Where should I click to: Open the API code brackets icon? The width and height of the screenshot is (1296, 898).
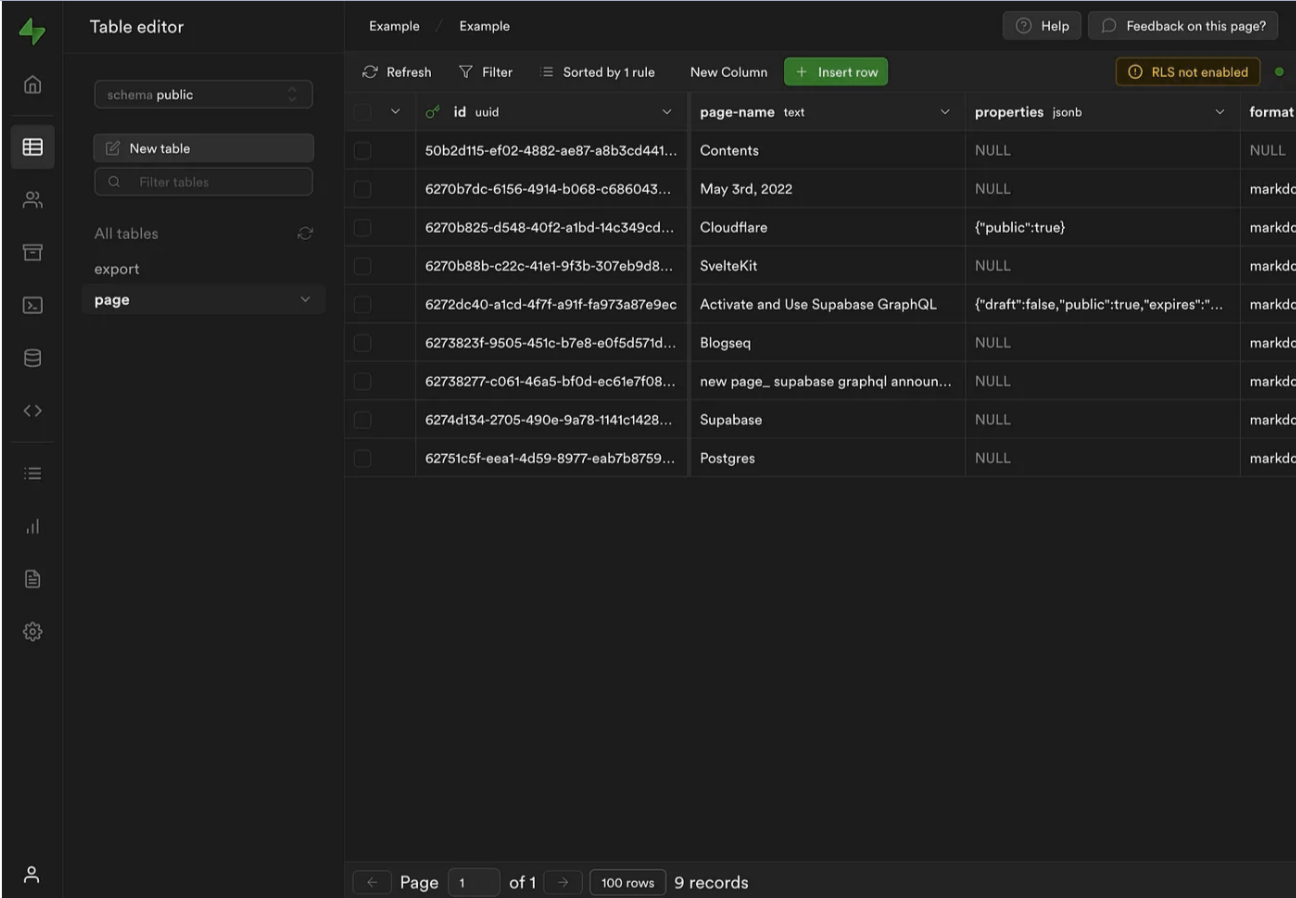click(32, 411)
